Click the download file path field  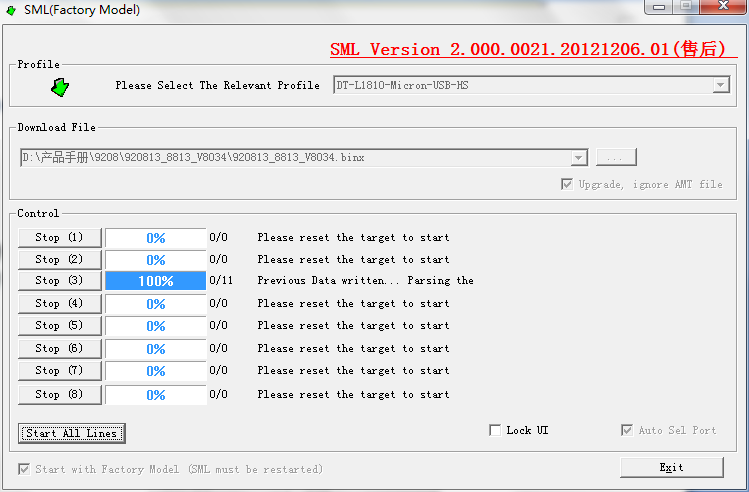point(304,158)
